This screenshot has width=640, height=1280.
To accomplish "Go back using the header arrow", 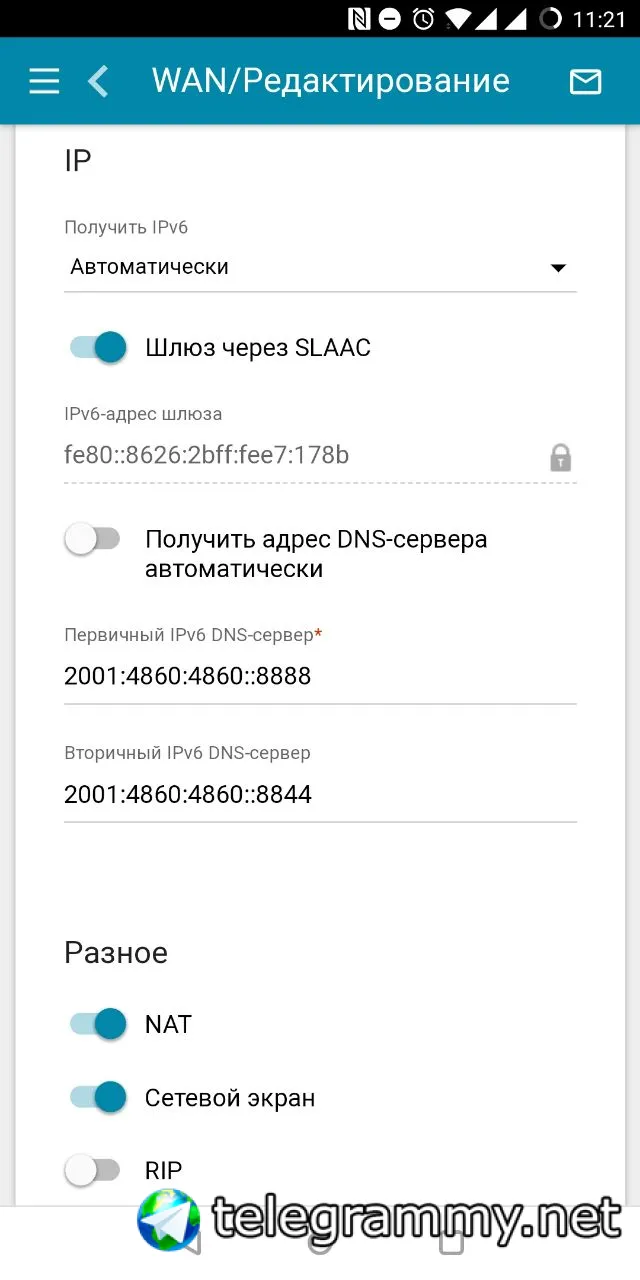I will [x=98, y=81].
